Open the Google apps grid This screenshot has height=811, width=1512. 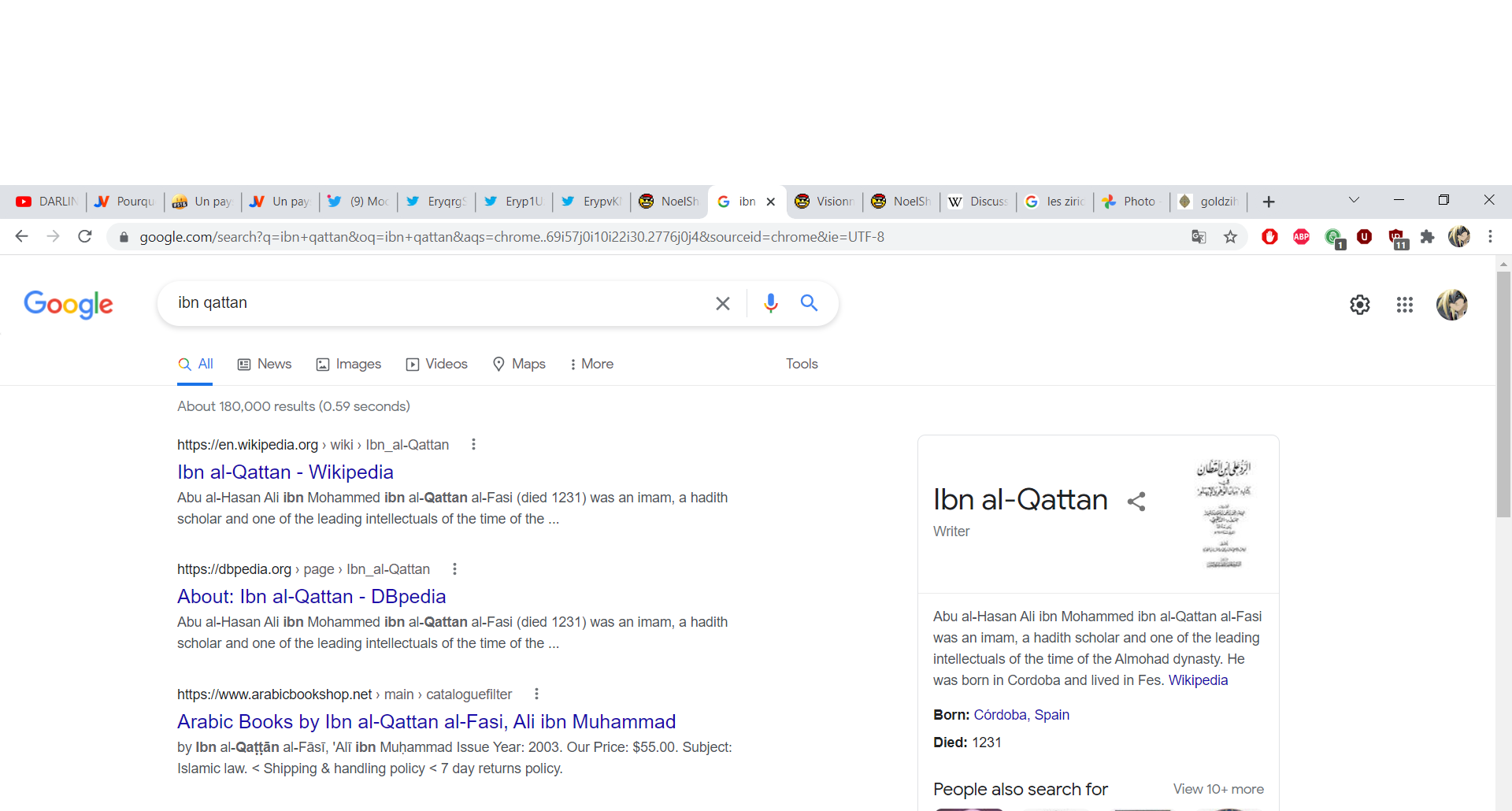(1404, 305)
